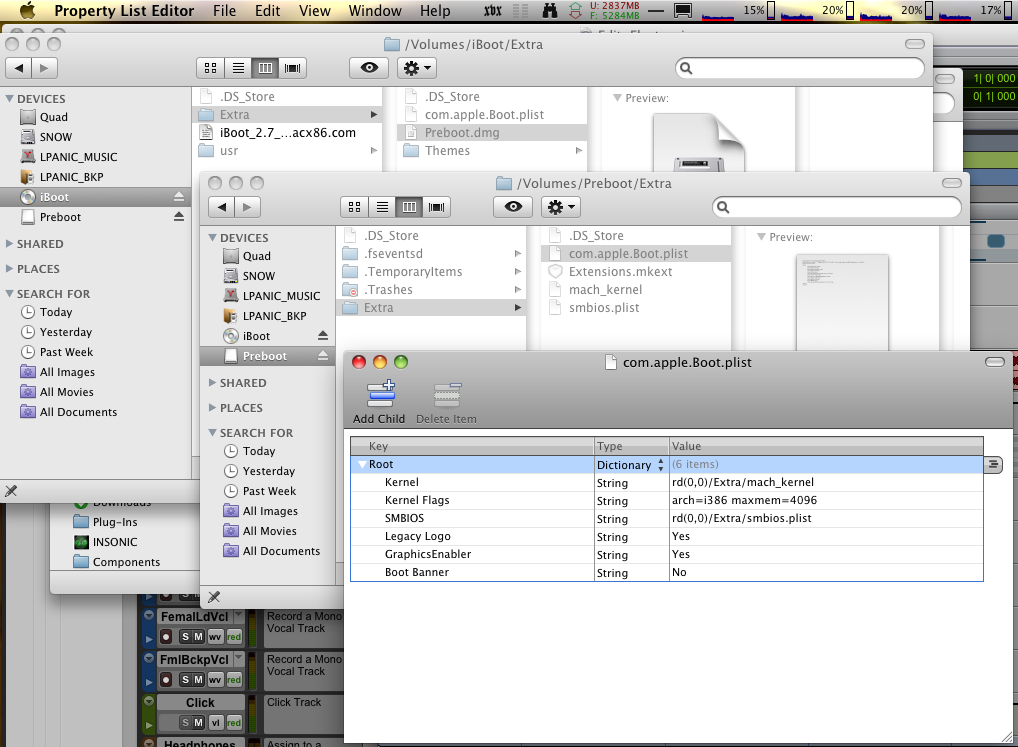Switch iBoot window to column view
The width and height of the screenshot is (1018, 747).
coord(265,67)
